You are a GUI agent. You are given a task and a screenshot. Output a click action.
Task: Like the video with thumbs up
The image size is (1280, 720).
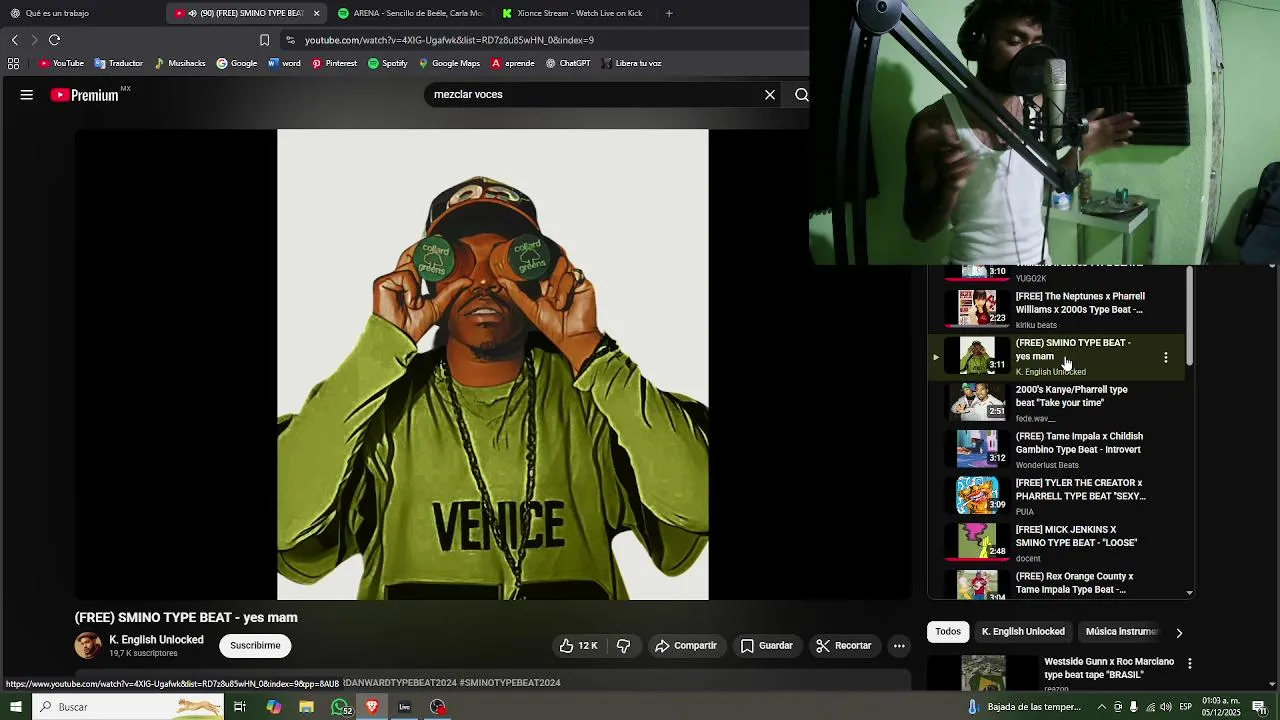coord(578,646)
